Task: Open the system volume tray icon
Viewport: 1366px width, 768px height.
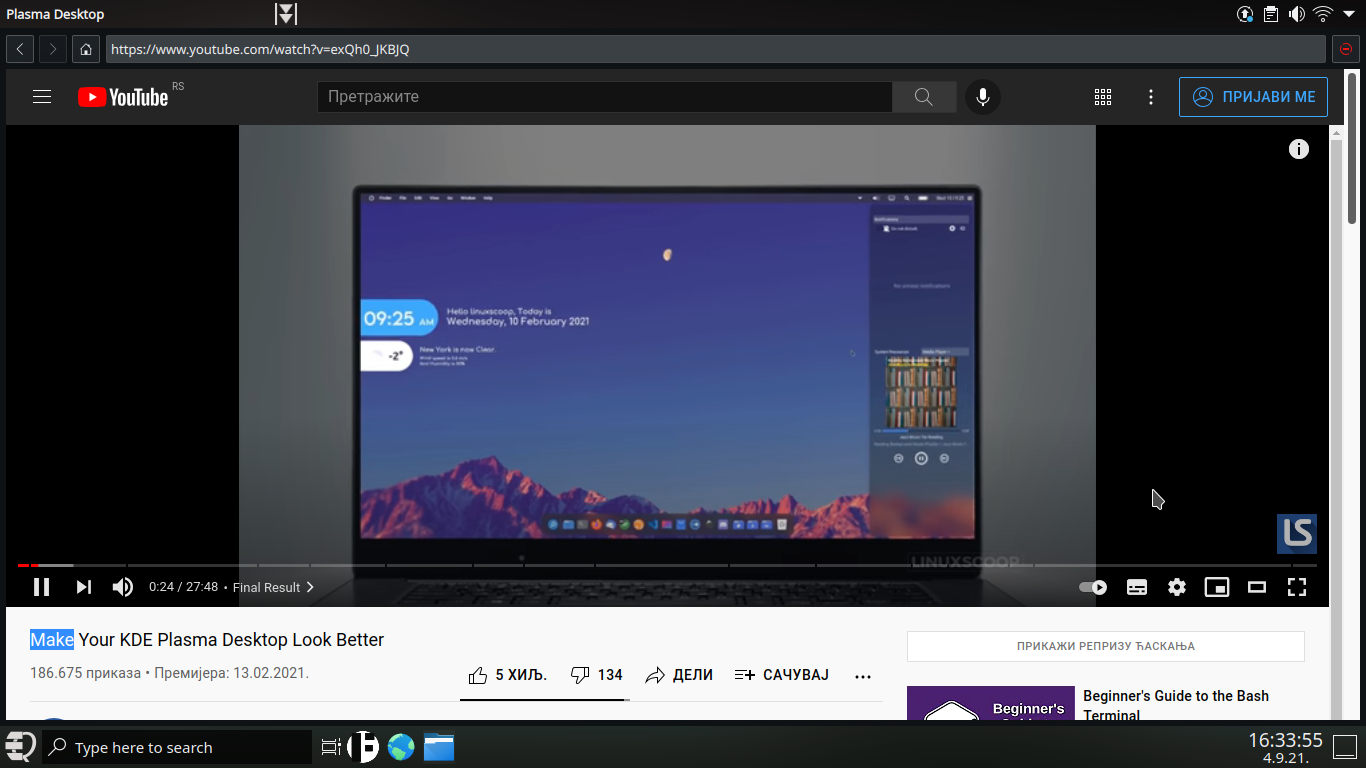Action: [x=1297, y=14]
